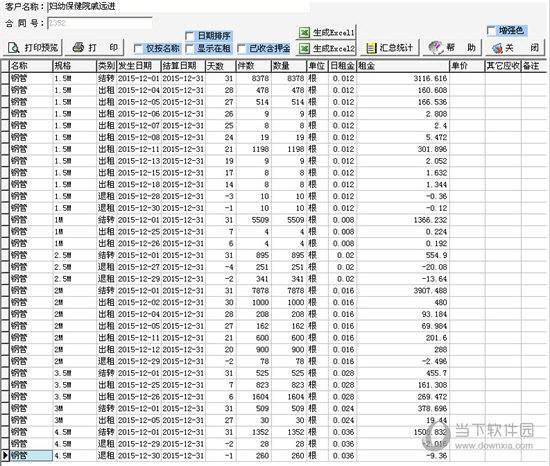Click the 关闭 close icon
Image resolution: width=550 pixels, height=466 pixels.
pyautogui.click(x=497, y=48)
